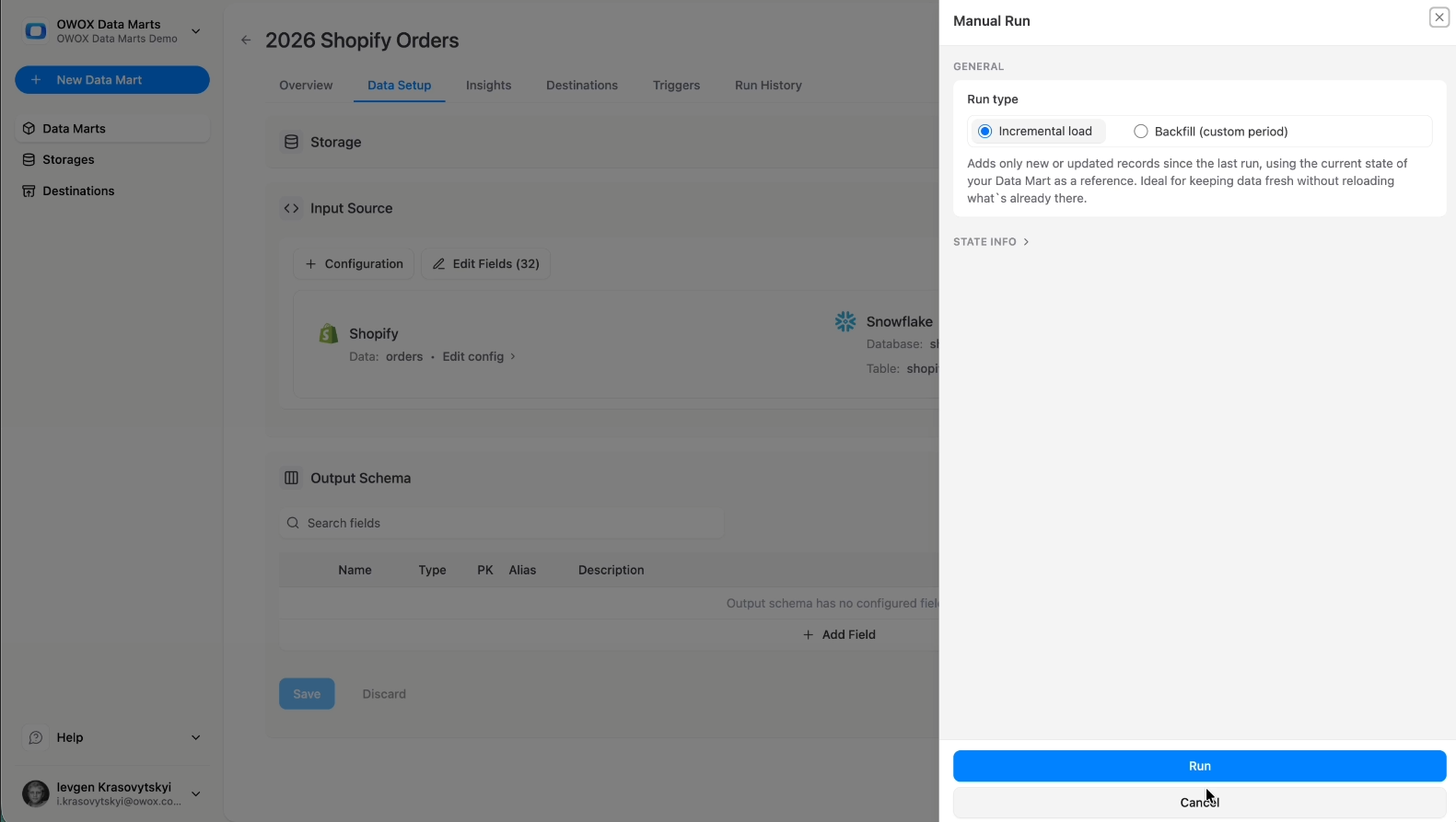
Task: Click the Search fields input
Action: [502, 523]
